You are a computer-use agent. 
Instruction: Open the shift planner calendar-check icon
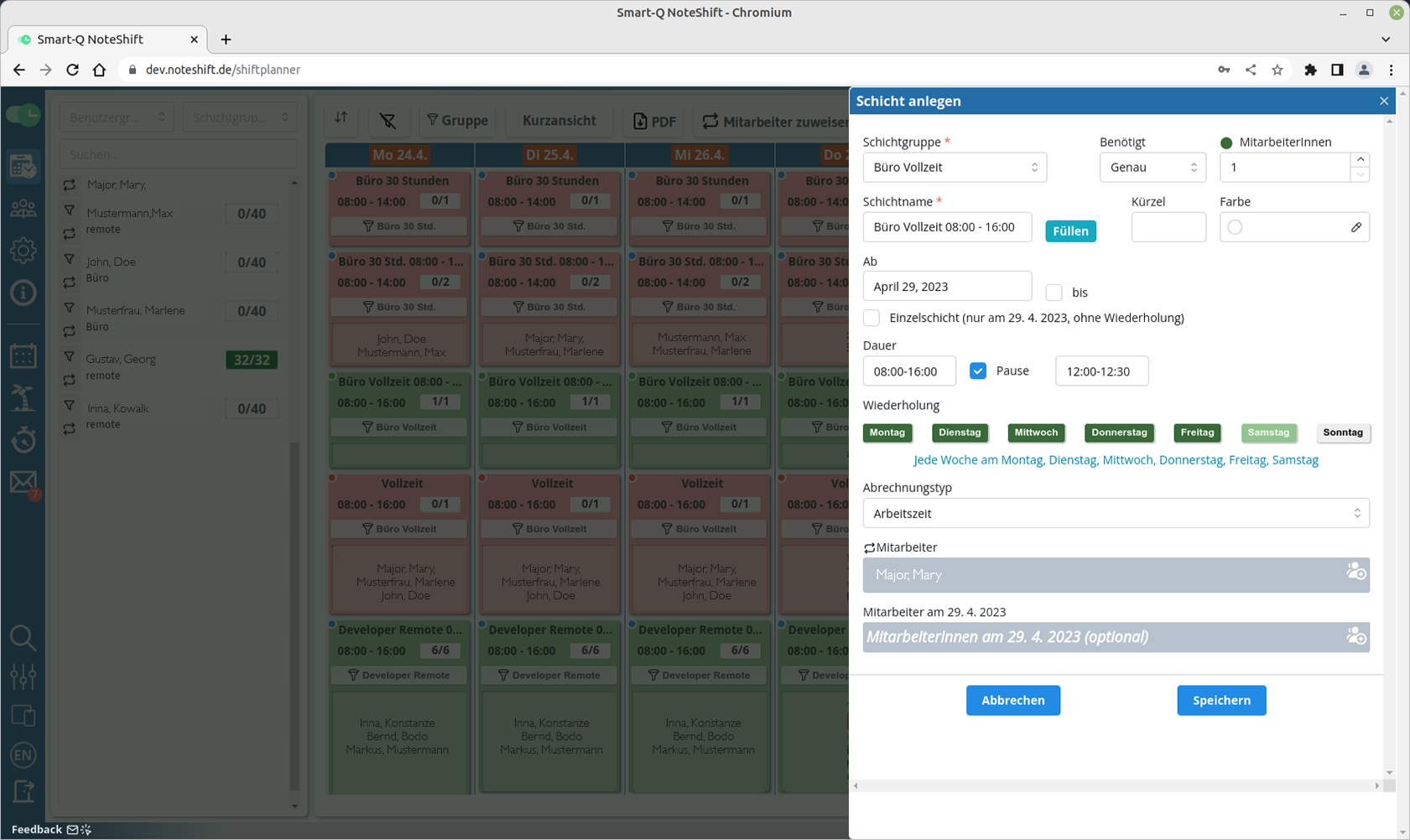(23, 165)
